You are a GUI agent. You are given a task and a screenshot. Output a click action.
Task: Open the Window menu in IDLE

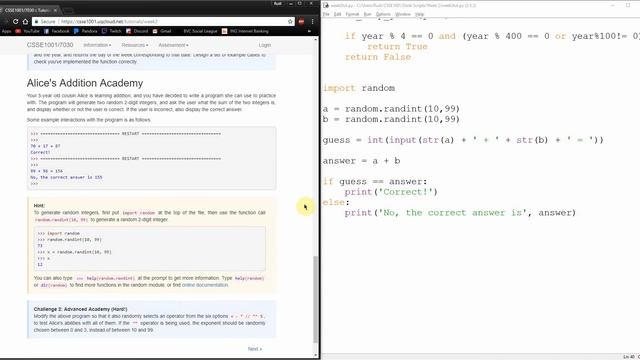(x=403, y=14)
